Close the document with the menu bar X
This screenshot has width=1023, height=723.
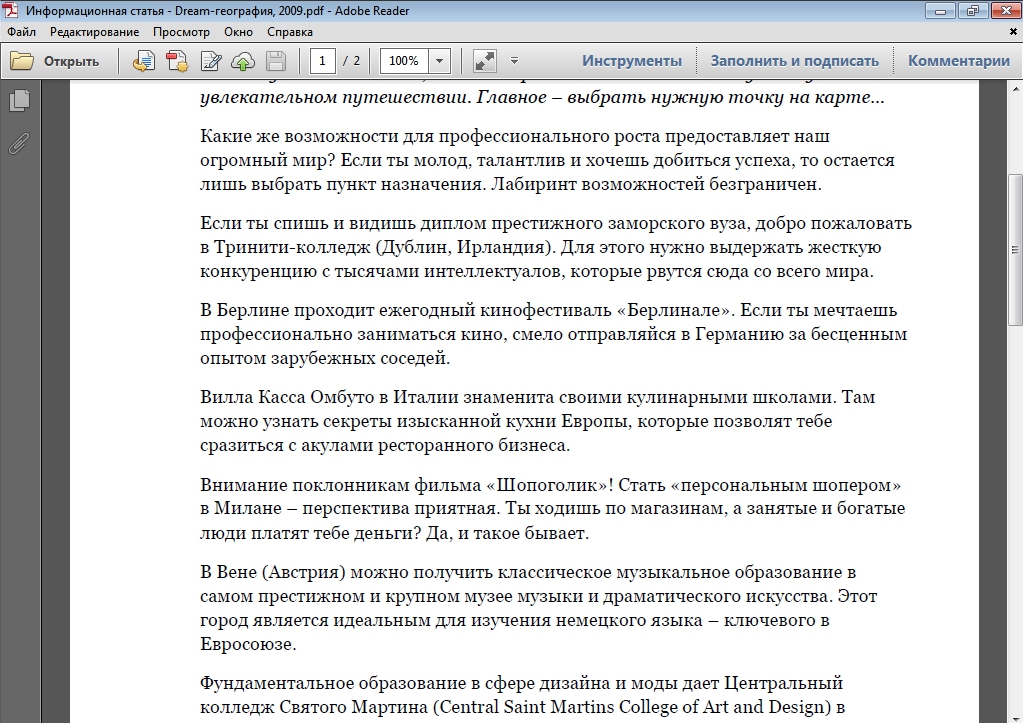click(1013, 31)
